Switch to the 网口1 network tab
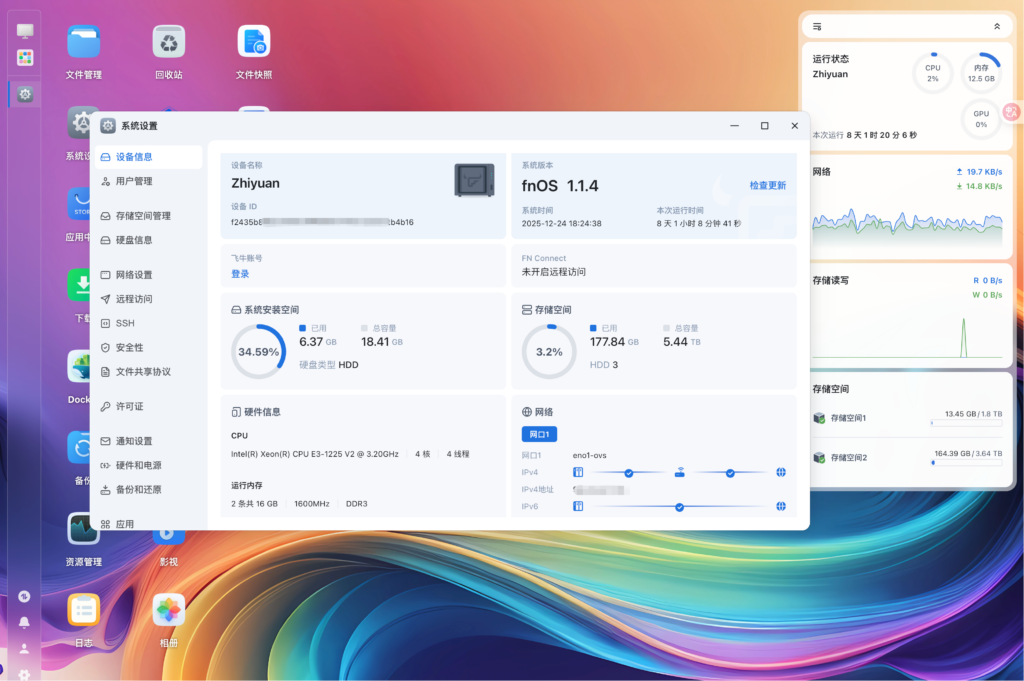1024x681 pixels. click(539, 434)
